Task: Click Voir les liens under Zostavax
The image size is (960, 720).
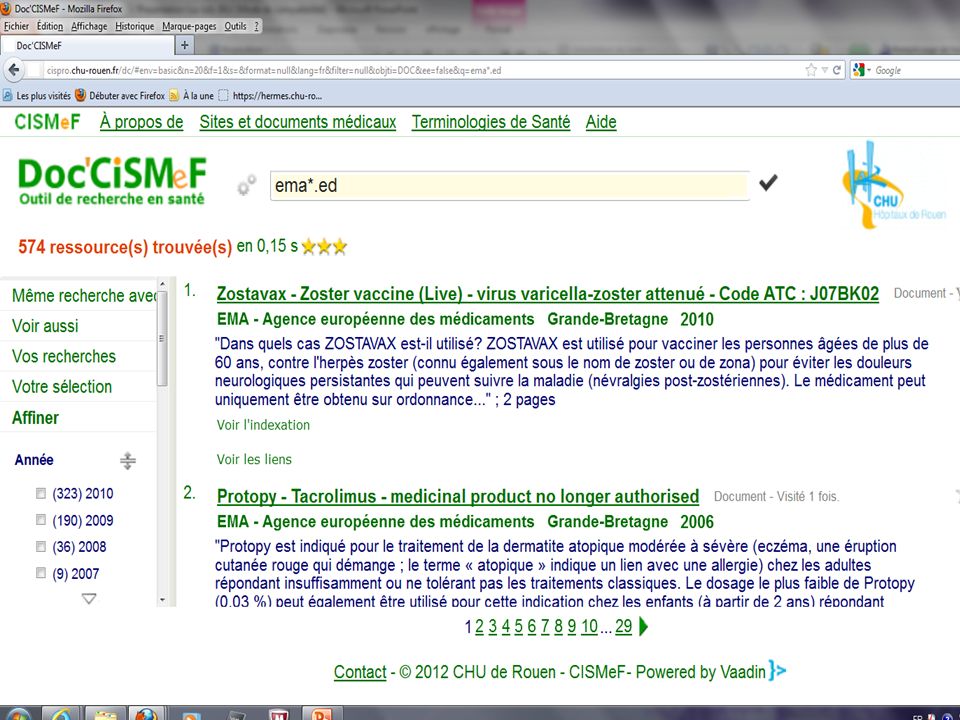Action: click(254, 459)
